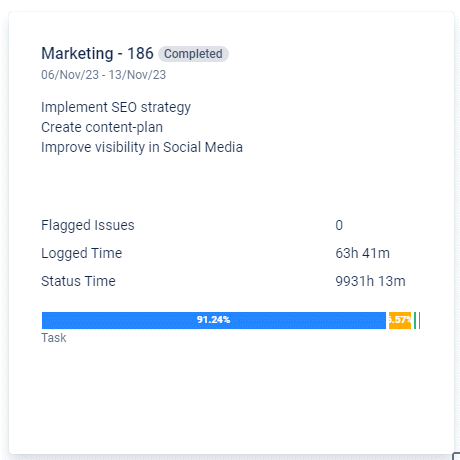460x460 pixels.
Task: Select the 06/Nov/23 - 13/Nov/23 date range
Action: click(103, 75)
